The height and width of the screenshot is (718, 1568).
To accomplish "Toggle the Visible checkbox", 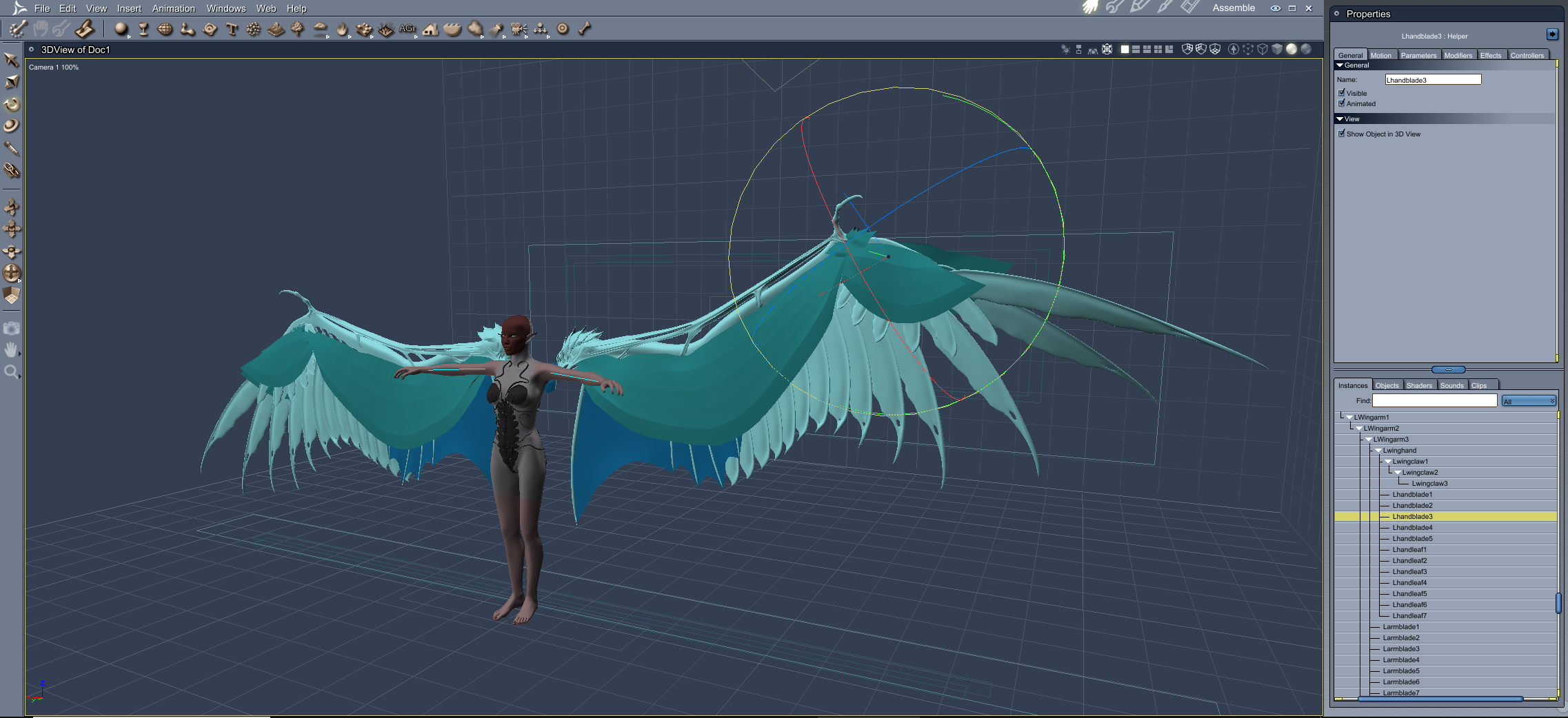I will click(x=1342, y=92).
